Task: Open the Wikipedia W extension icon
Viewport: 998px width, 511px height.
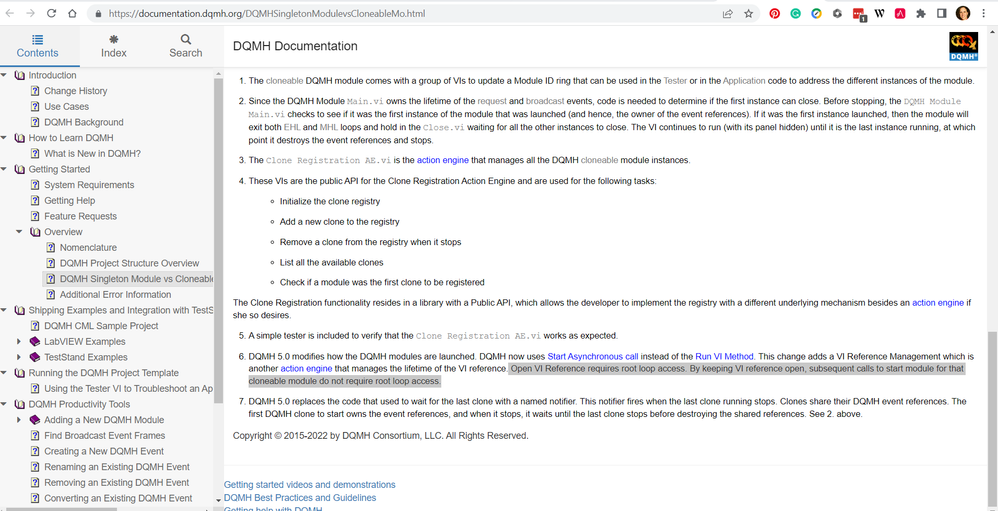Action: point(880,13)
